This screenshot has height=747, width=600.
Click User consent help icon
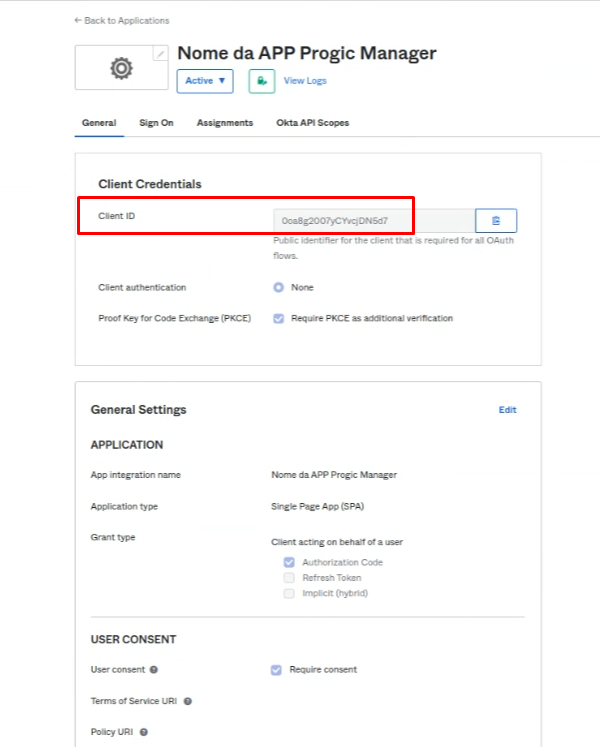[x=153, y=670]
